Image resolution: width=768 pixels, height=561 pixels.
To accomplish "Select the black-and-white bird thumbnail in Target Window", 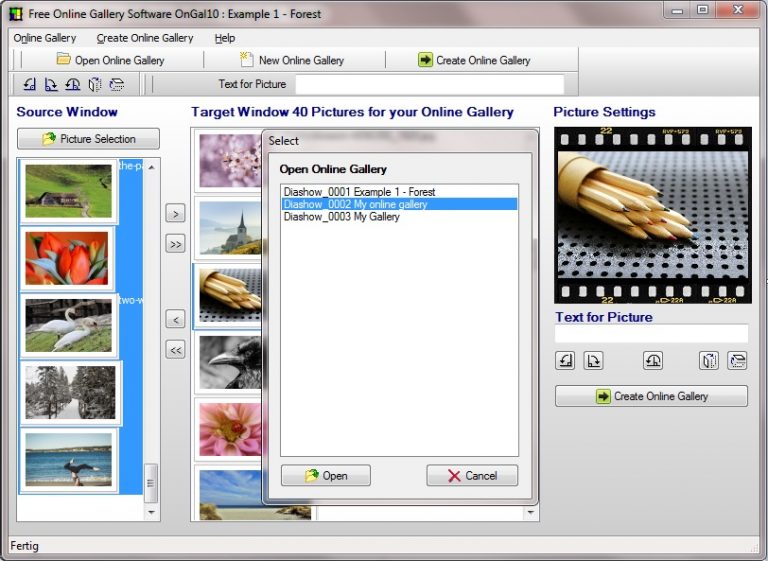I will coord(230,363).
